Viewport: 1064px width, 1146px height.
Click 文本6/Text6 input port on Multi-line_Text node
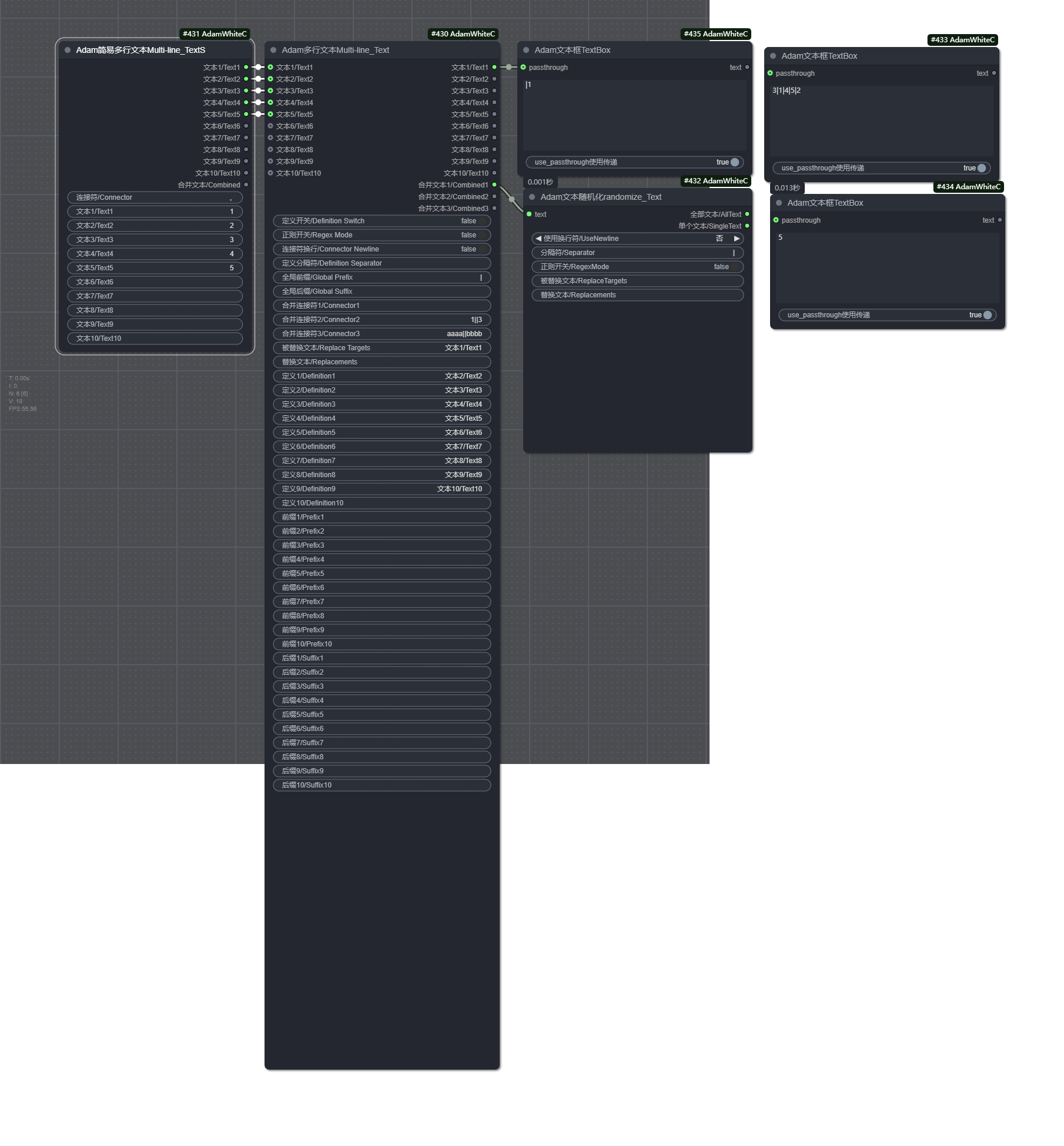(270, 126)
